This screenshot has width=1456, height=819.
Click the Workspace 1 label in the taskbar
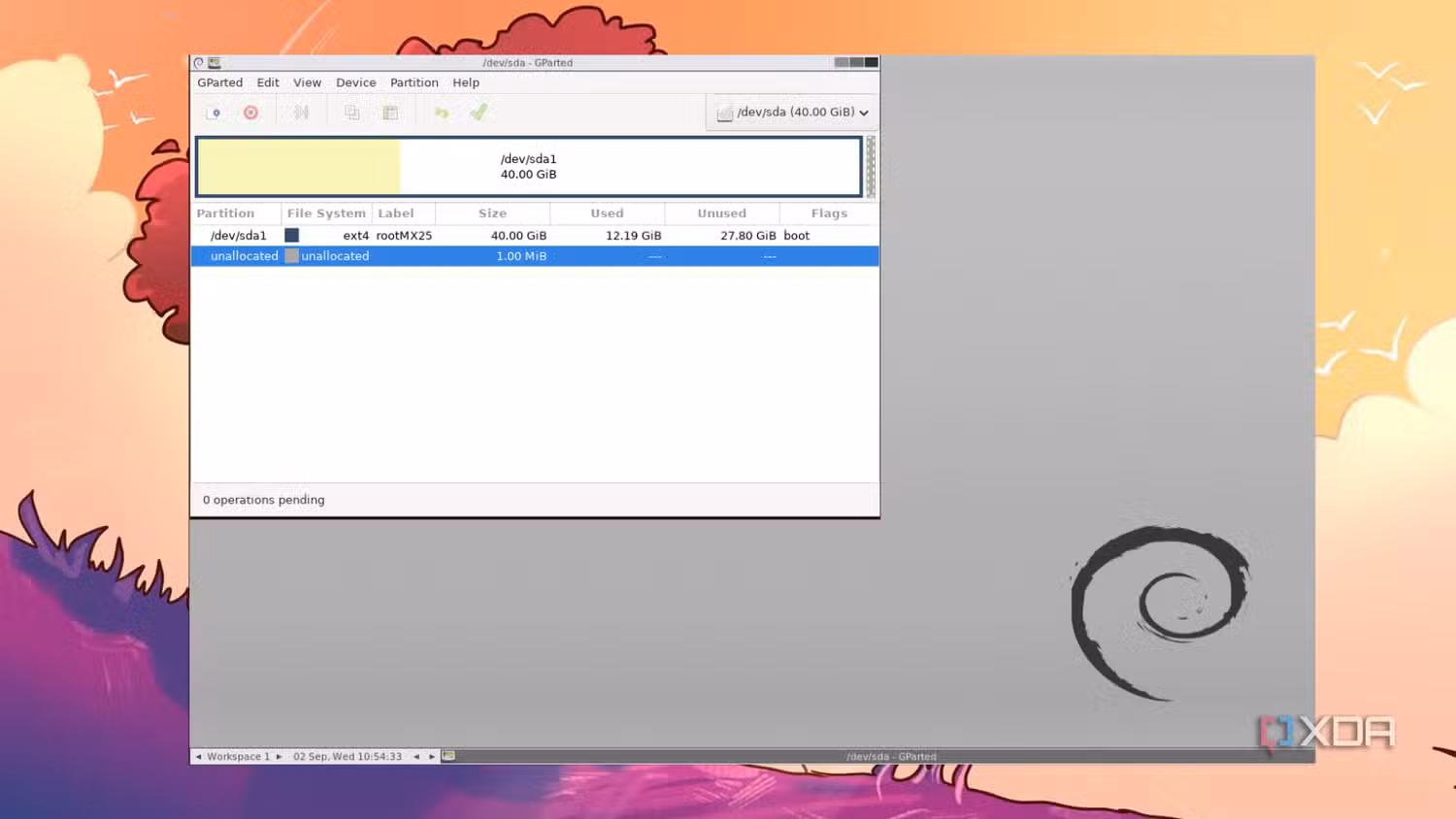(x=238, y=757)
